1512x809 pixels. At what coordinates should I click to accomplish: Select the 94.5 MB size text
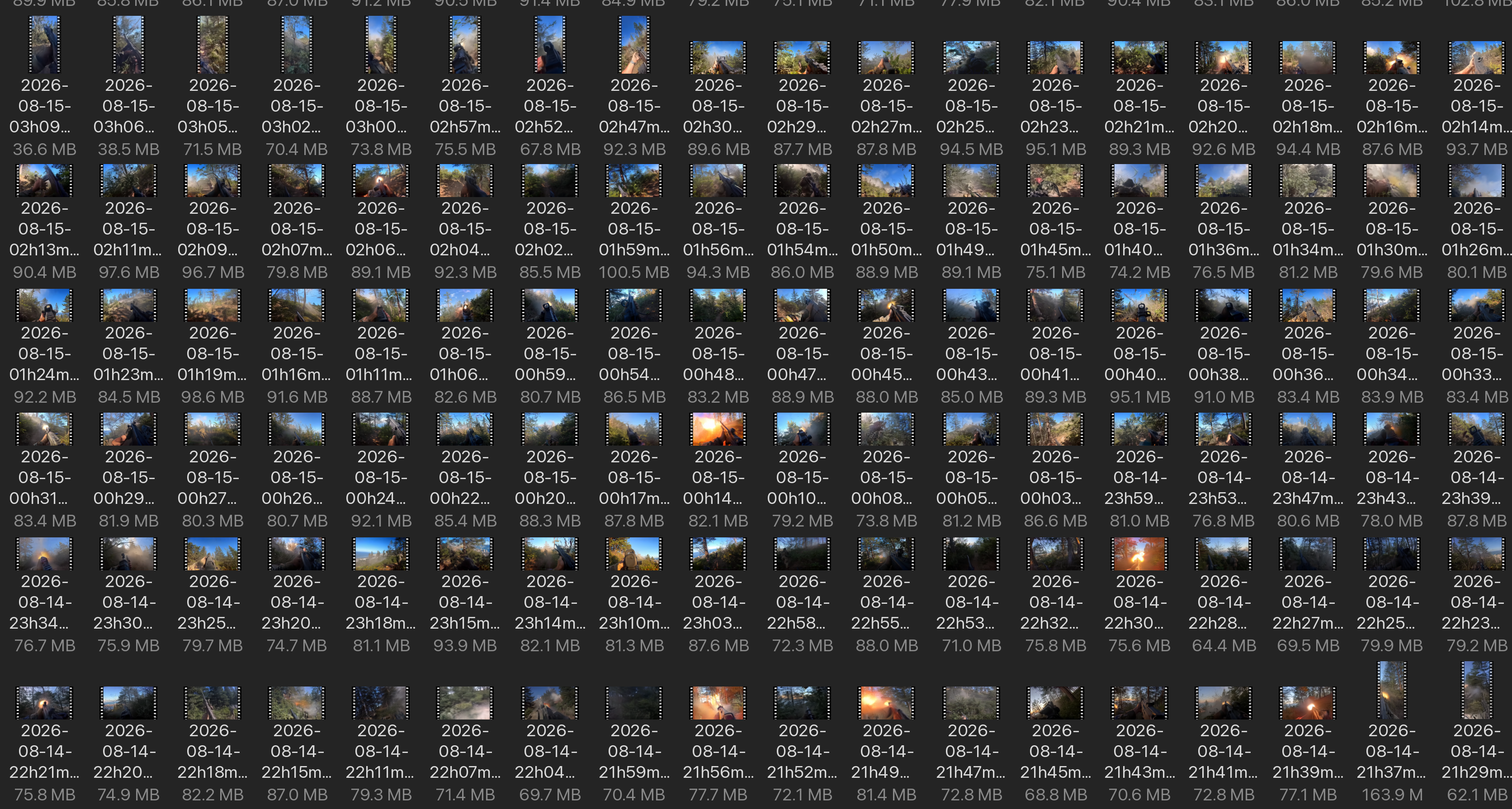click(x=971, y=150)
